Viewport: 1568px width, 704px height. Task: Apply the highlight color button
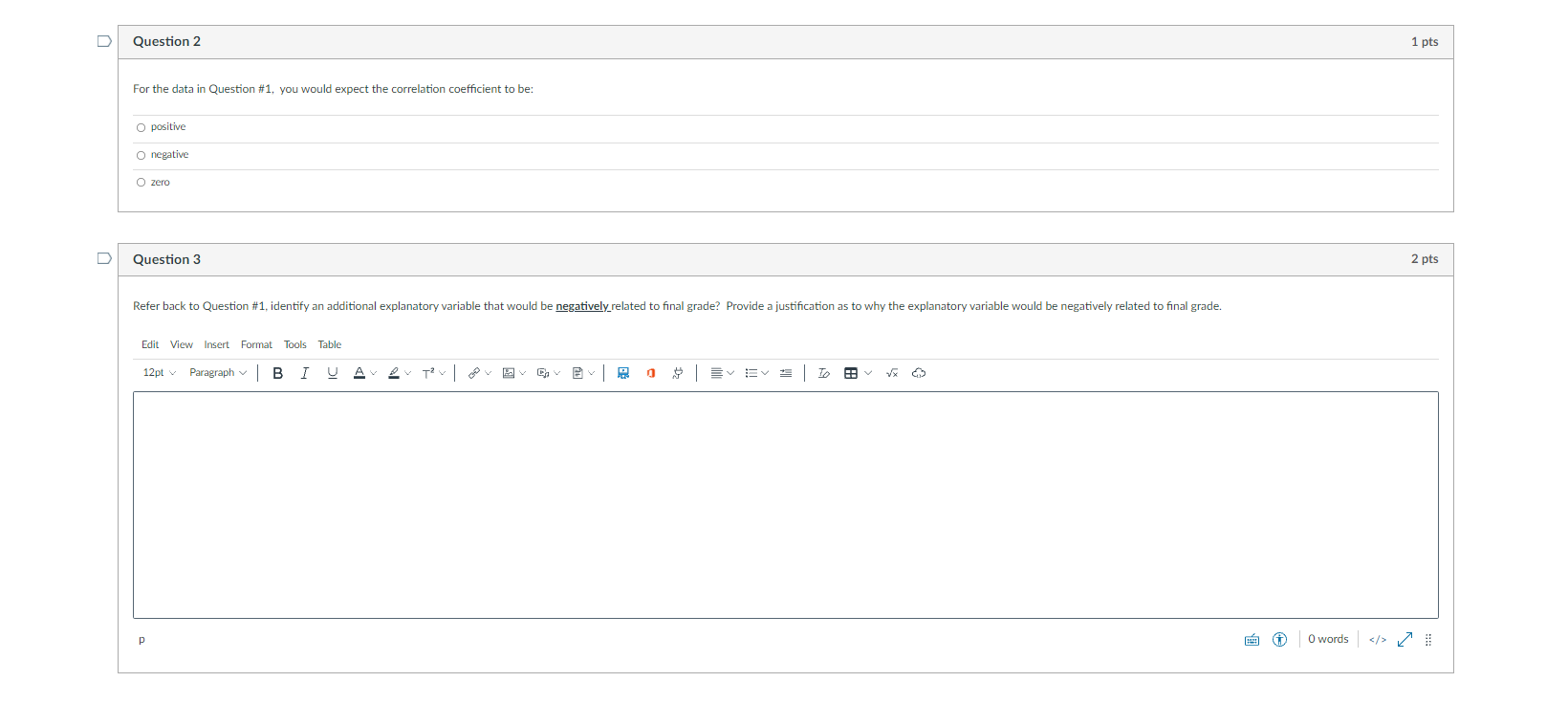point(394,373)
